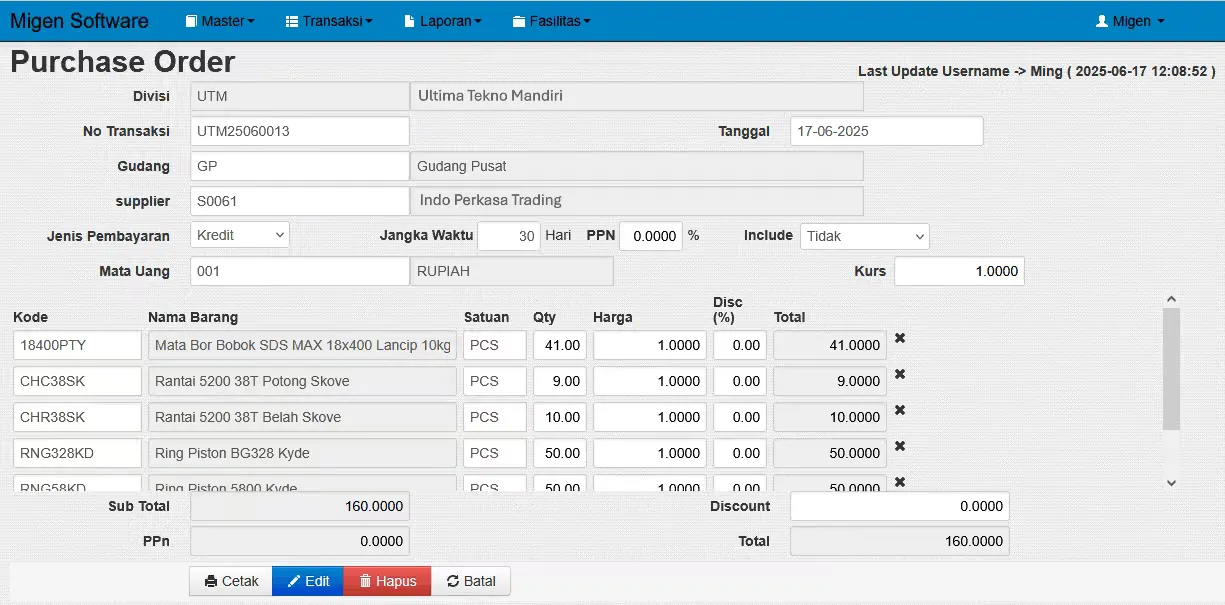Open the Master menu
The height and width of the screenshot is (605, 1225).
[220, 21]
